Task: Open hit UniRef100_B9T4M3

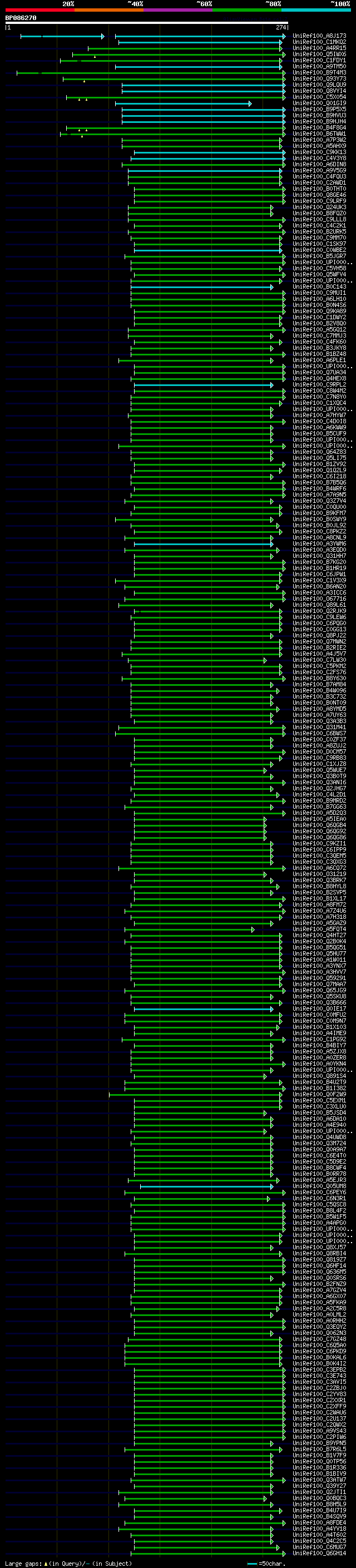Action: [319, 72]
